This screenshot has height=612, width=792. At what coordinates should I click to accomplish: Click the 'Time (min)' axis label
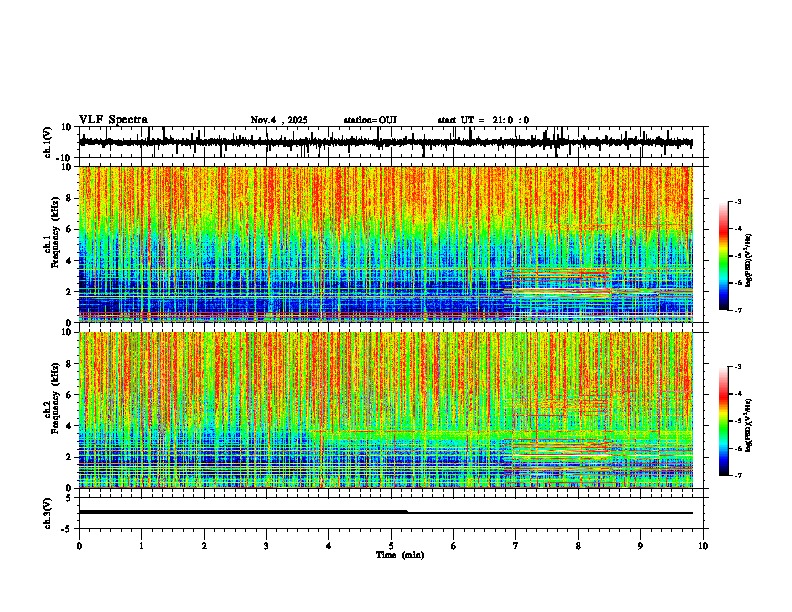[400, 555]
